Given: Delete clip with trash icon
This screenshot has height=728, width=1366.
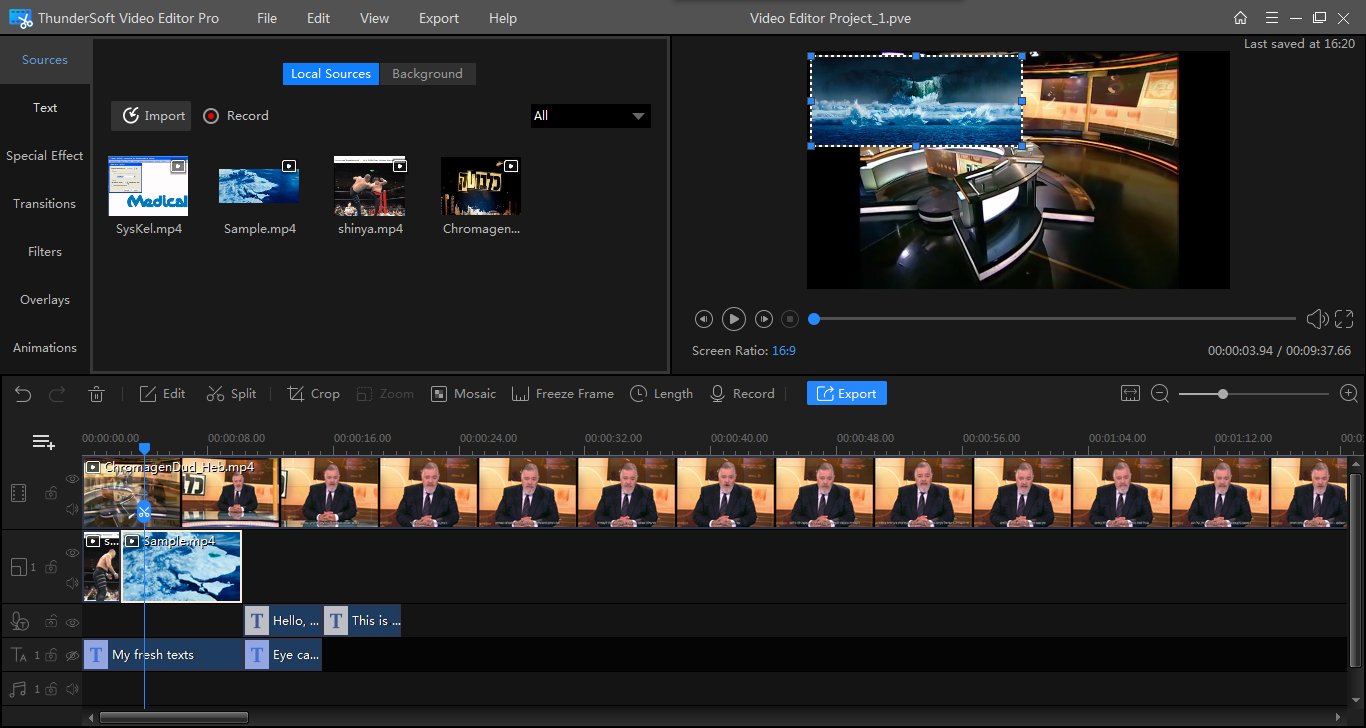Looking at the screenshot, I should pyautogui.click(x=96, y=394).
